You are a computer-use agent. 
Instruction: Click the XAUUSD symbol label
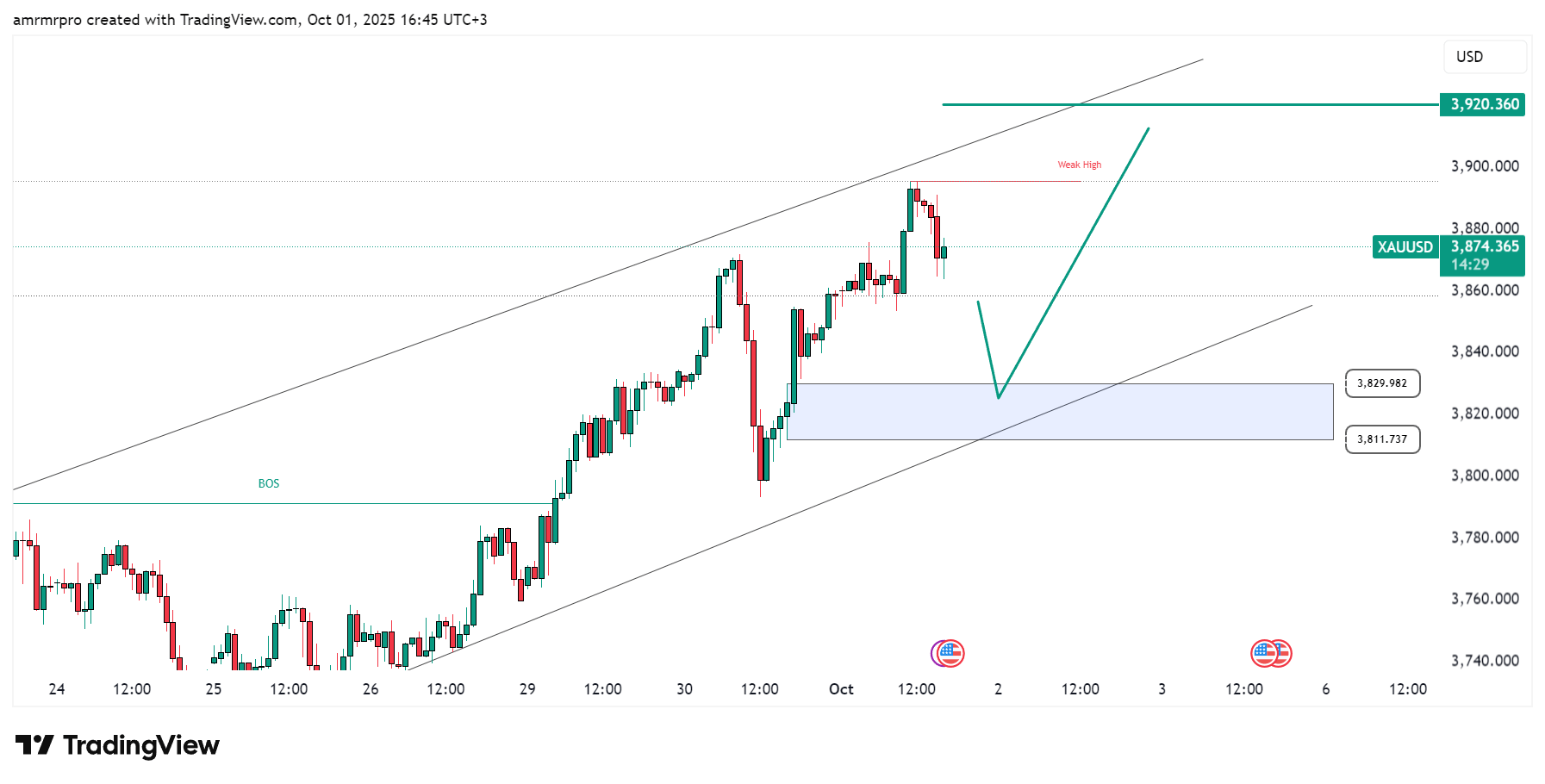point(1405,247)
